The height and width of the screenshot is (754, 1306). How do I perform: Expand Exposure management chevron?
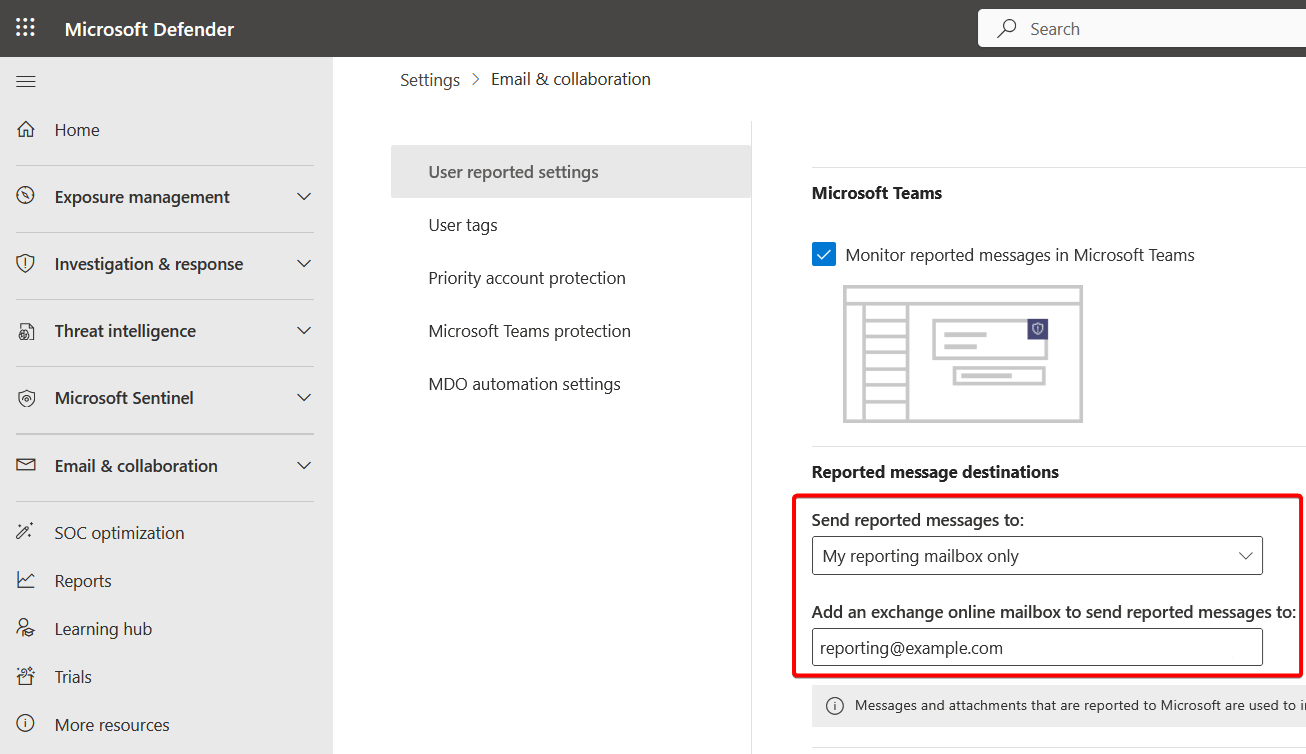[x=304, y=197]
